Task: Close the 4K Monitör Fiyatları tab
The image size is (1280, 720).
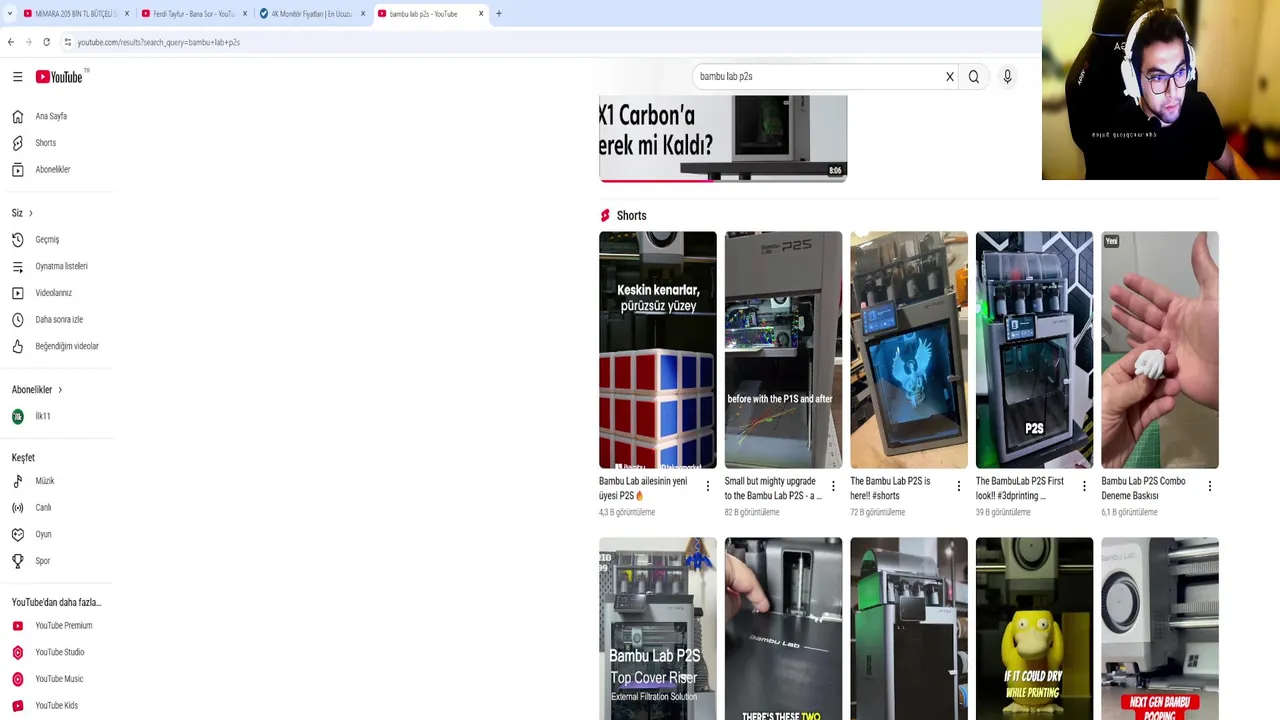Action: (x=363, y=14)
